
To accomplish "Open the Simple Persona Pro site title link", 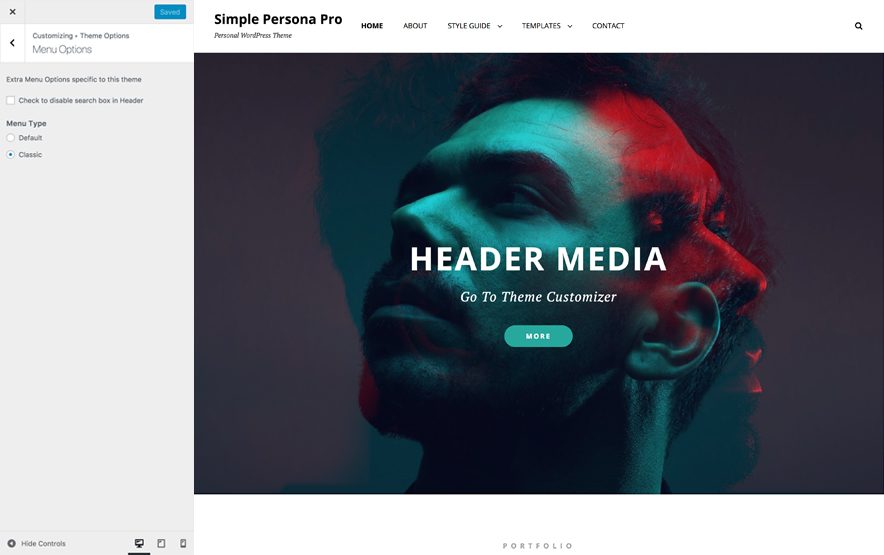I will [x=278, y=19].
